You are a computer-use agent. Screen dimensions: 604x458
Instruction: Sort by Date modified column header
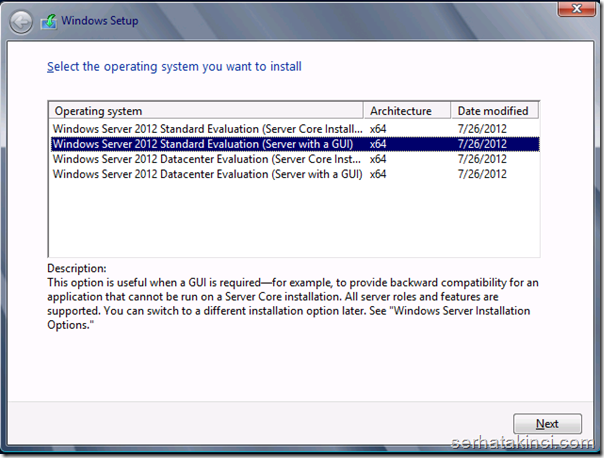[495, 111]
